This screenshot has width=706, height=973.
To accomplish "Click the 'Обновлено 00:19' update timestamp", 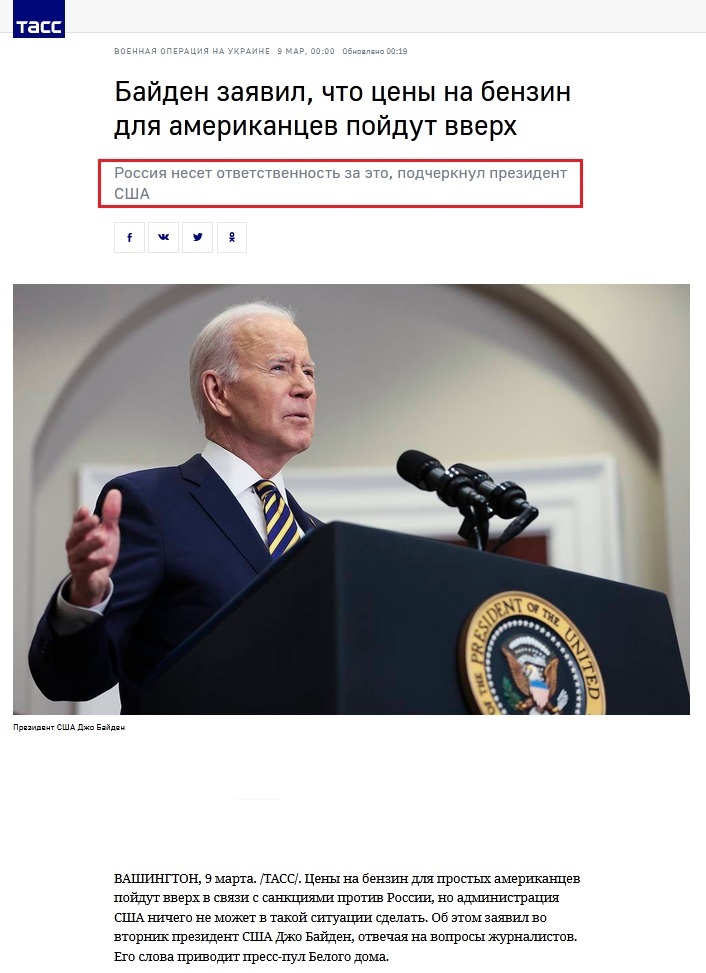I will coord(375,51).
